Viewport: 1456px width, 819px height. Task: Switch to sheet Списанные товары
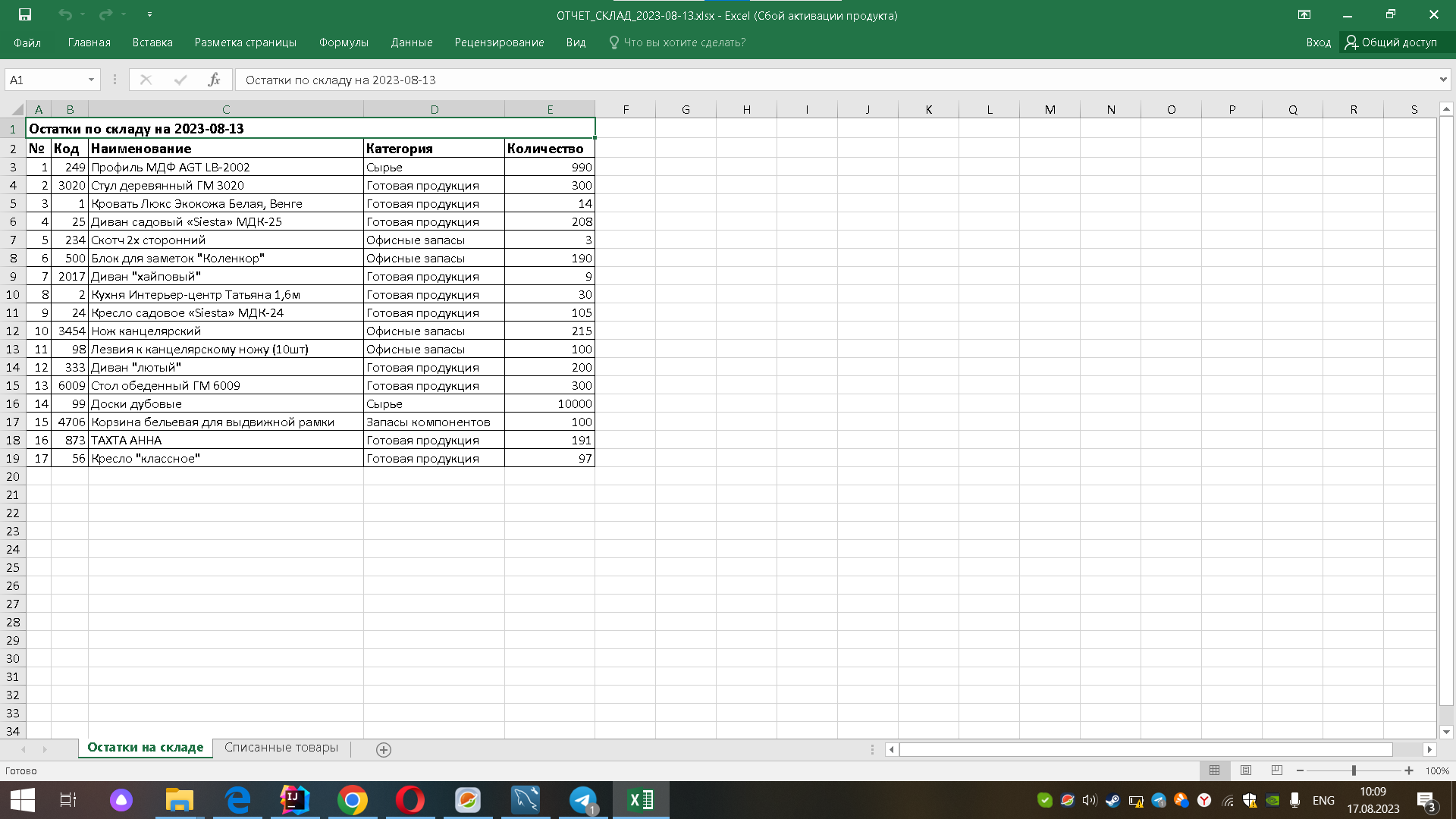(x=281, y=748)
